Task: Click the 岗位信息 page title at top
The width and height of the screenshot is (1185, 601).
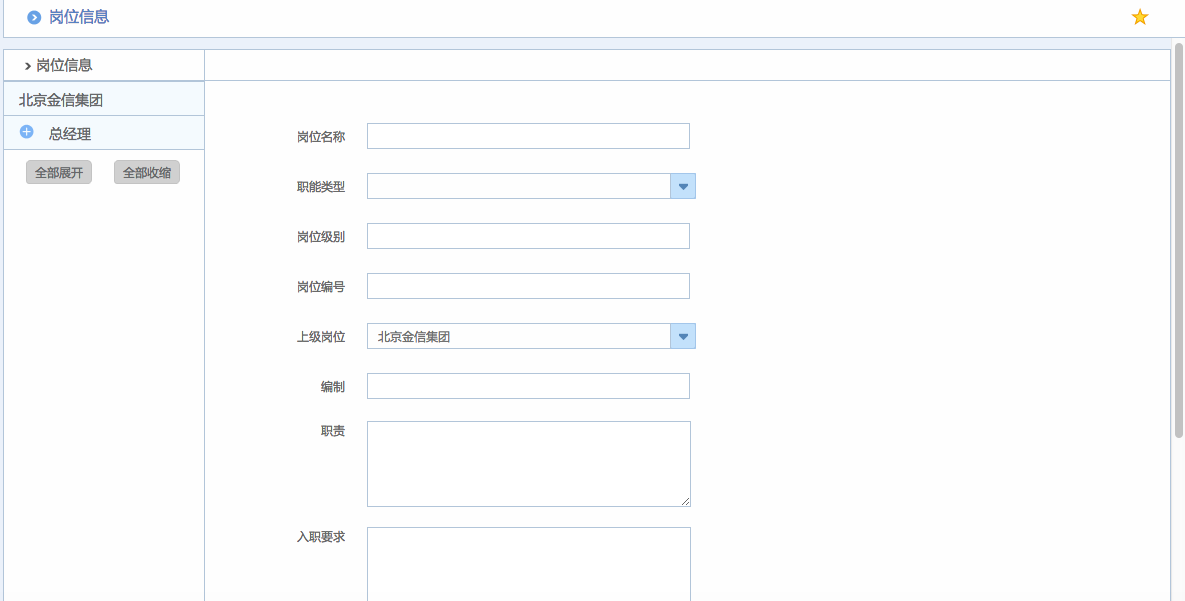Action: 79,17
